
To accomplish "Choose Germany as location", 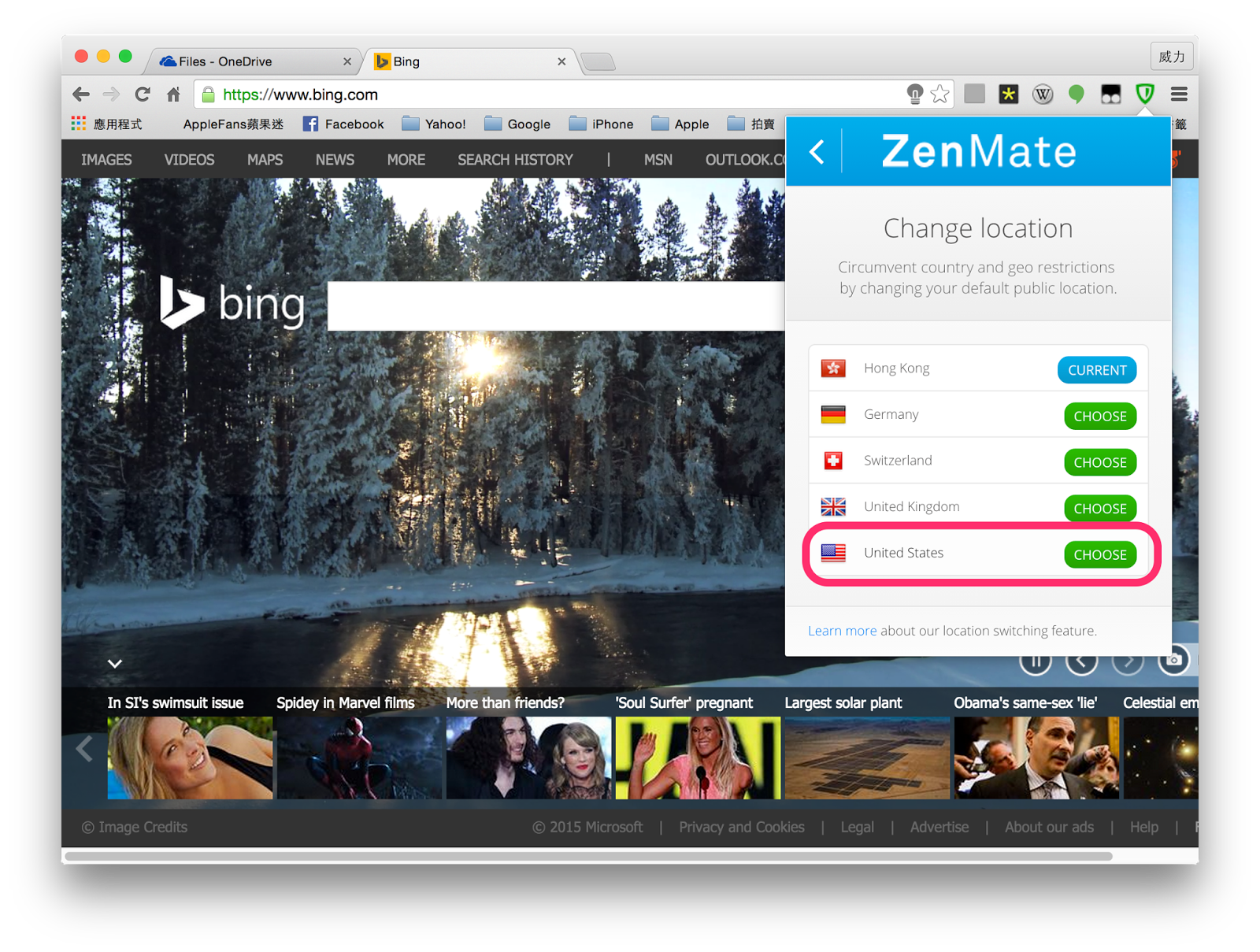I will point(1099,416).
